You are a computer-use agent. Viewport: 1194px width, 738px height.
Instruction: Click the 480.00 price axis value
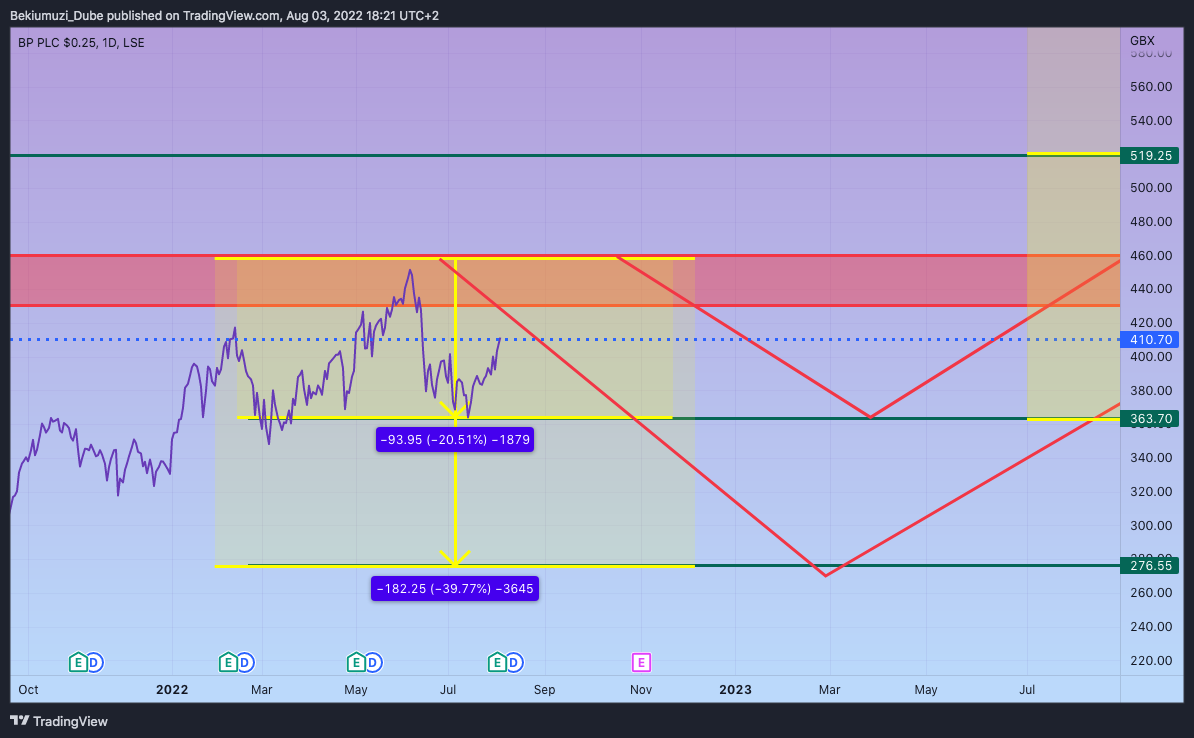point(1151,222)
